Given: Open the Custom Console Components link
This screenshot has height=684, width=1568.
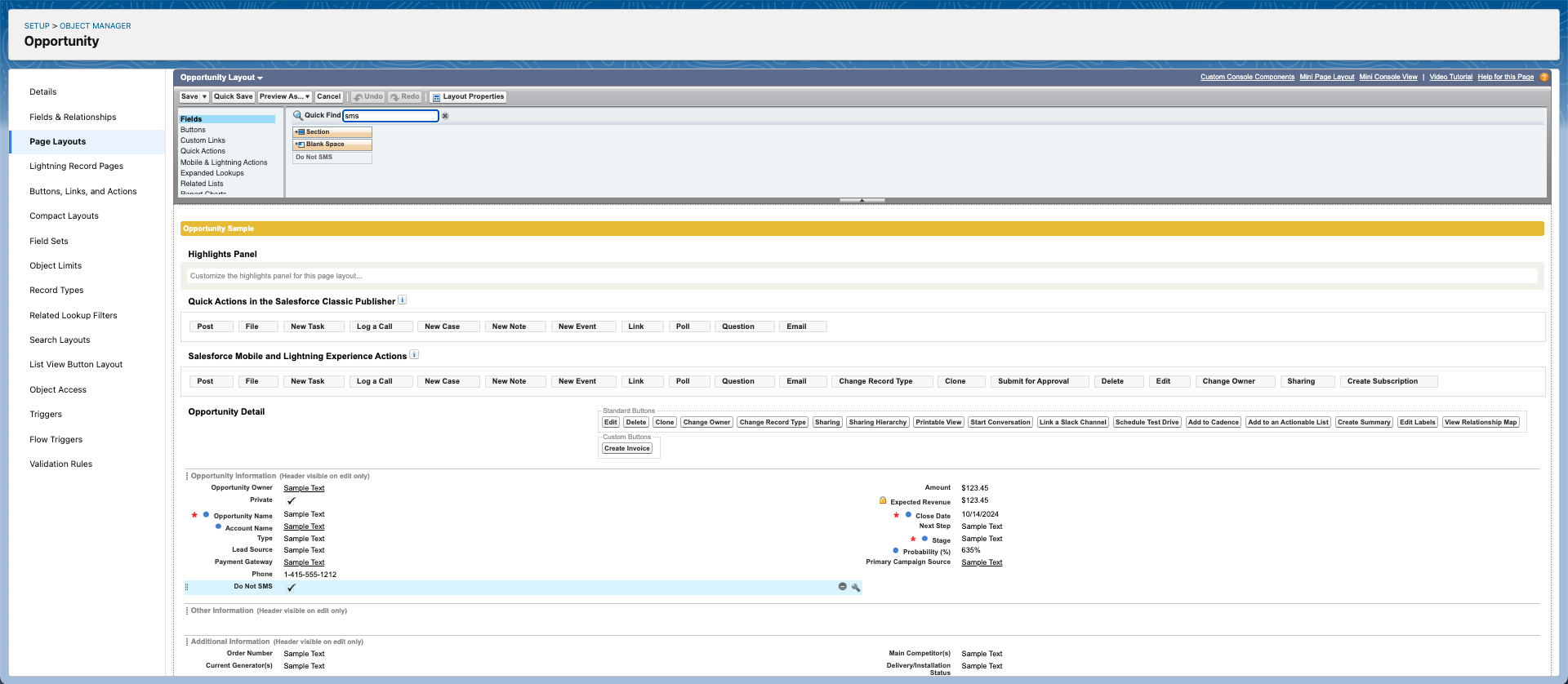Looking at the screenshot, I should (1247, 77).
